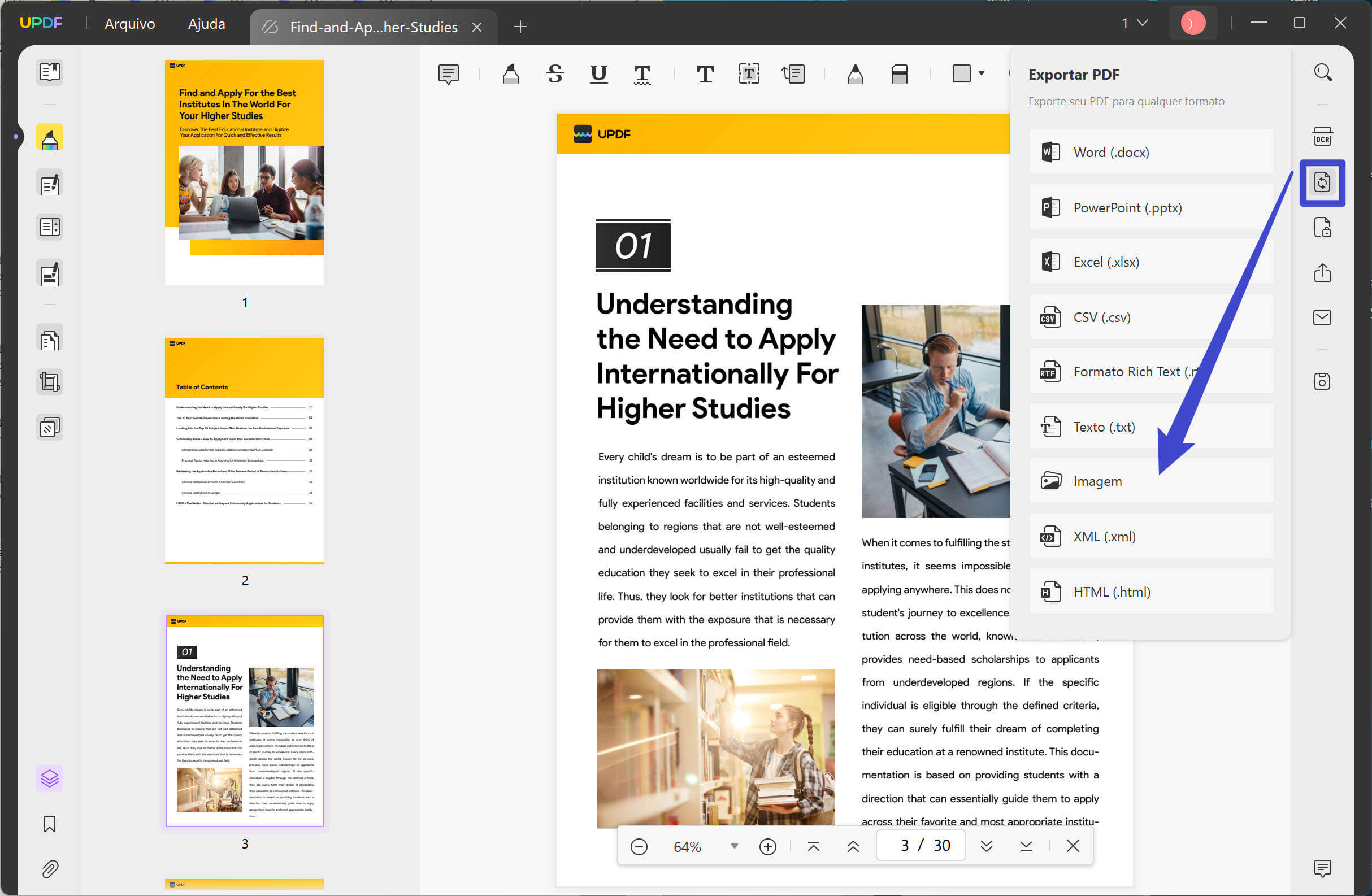Toggle squiggly underline annotation tool
The image size is (1372, 896).
pos(641,74)
